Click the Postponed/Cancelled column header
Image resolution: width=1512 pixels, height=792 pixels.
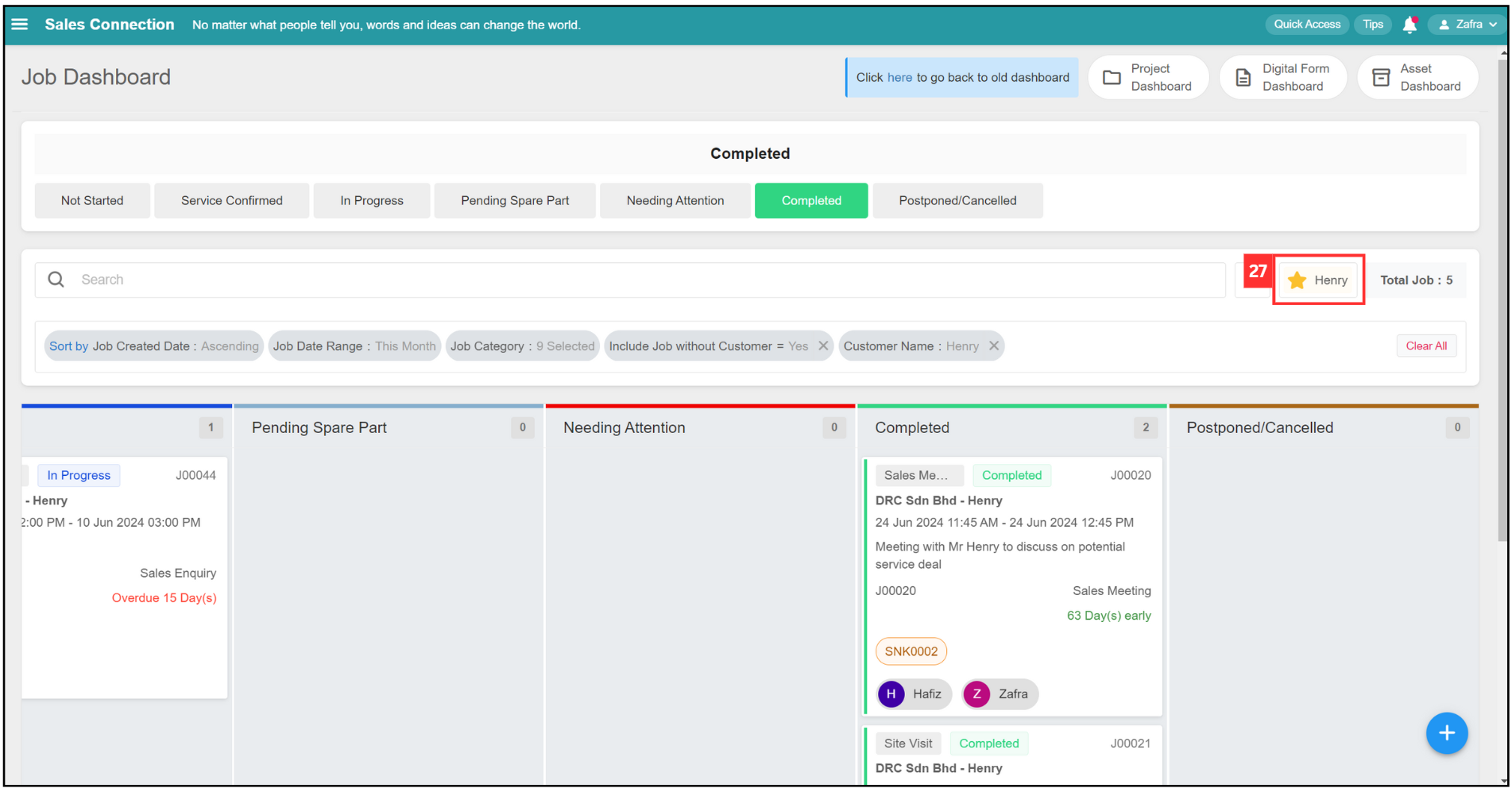(1259, 427)
